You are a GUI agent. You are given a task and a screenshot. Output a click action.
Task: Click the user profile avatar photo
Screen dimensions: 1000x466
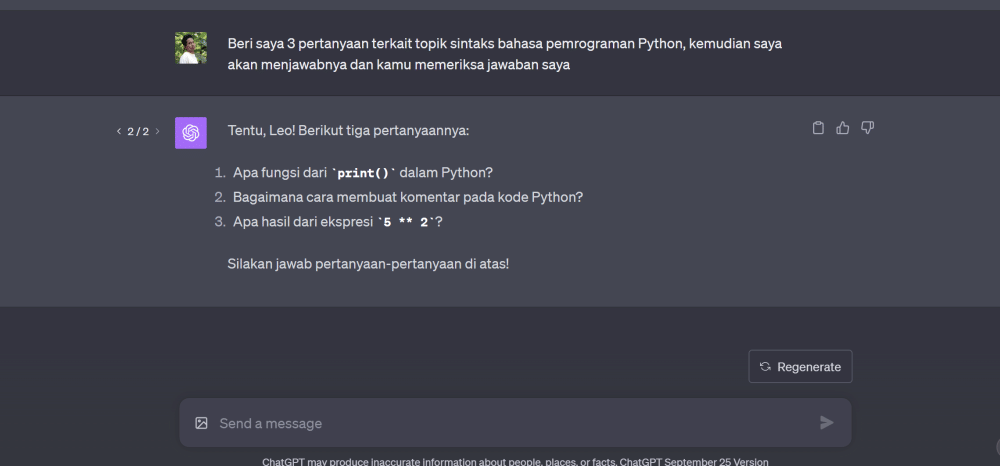[x=191, y=48]
